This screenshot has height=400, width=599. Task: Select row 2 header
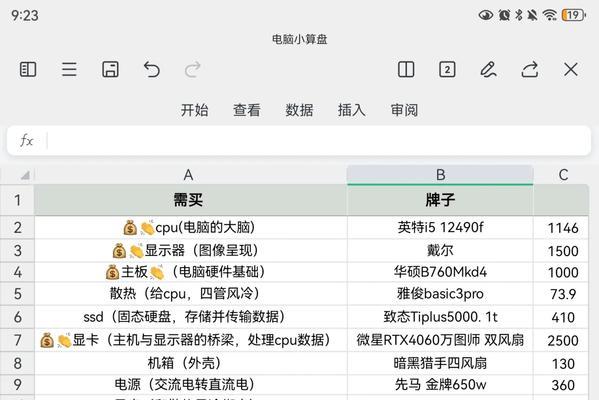pyautogui.click(x=17, y=228)
